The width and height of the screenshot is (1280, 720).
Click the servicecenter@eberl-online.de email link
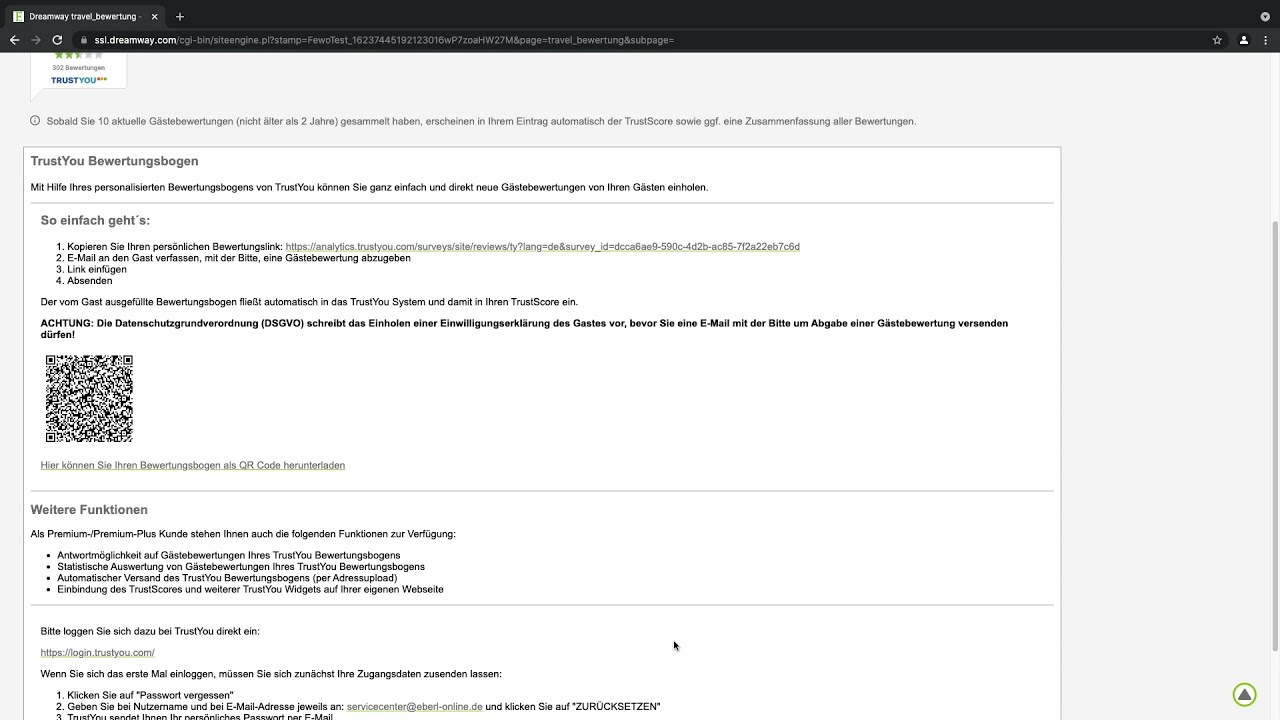click(x=414, y=707)
